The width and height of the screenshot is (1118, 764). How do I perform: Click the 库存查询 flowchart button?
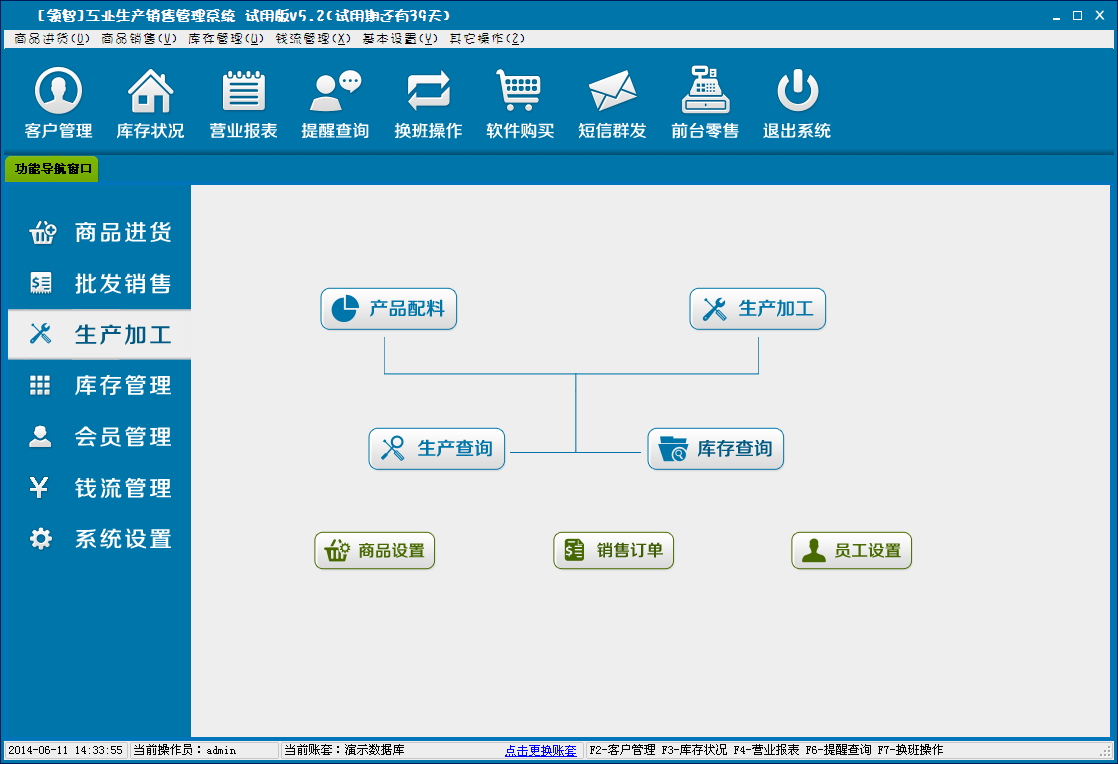tap(716, 449)
